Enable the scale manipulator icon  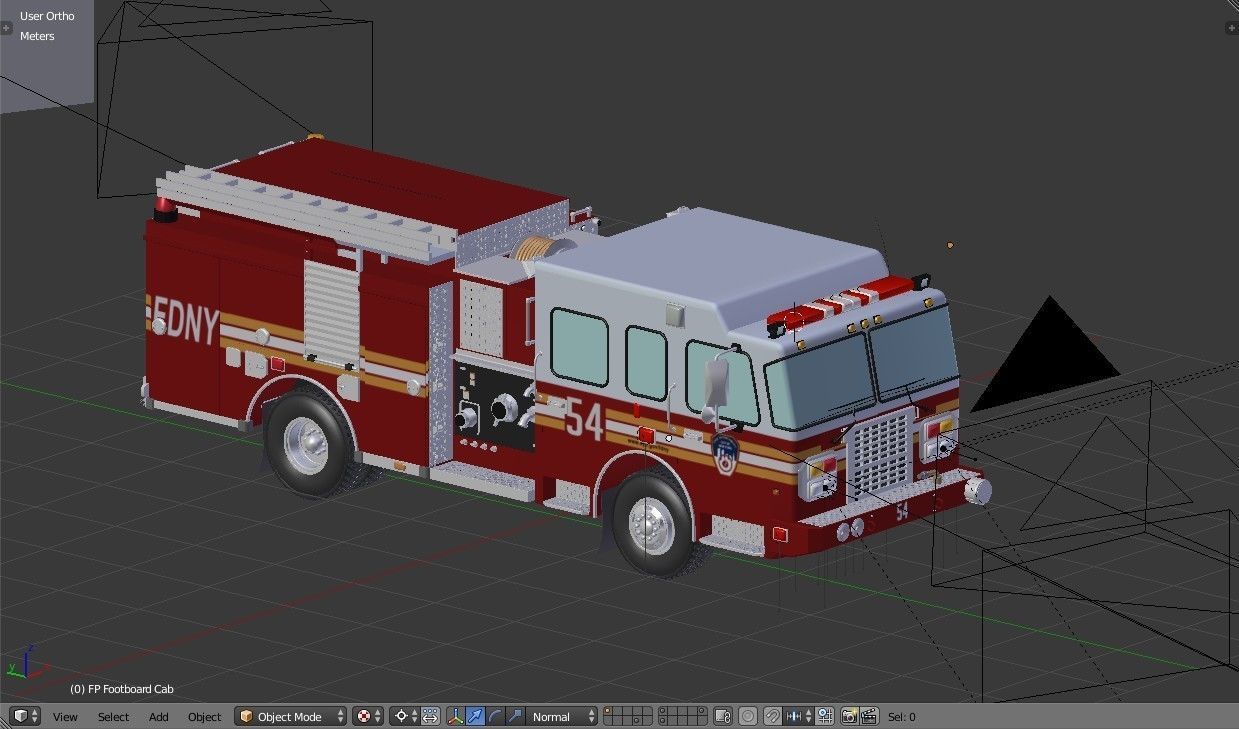515,716
